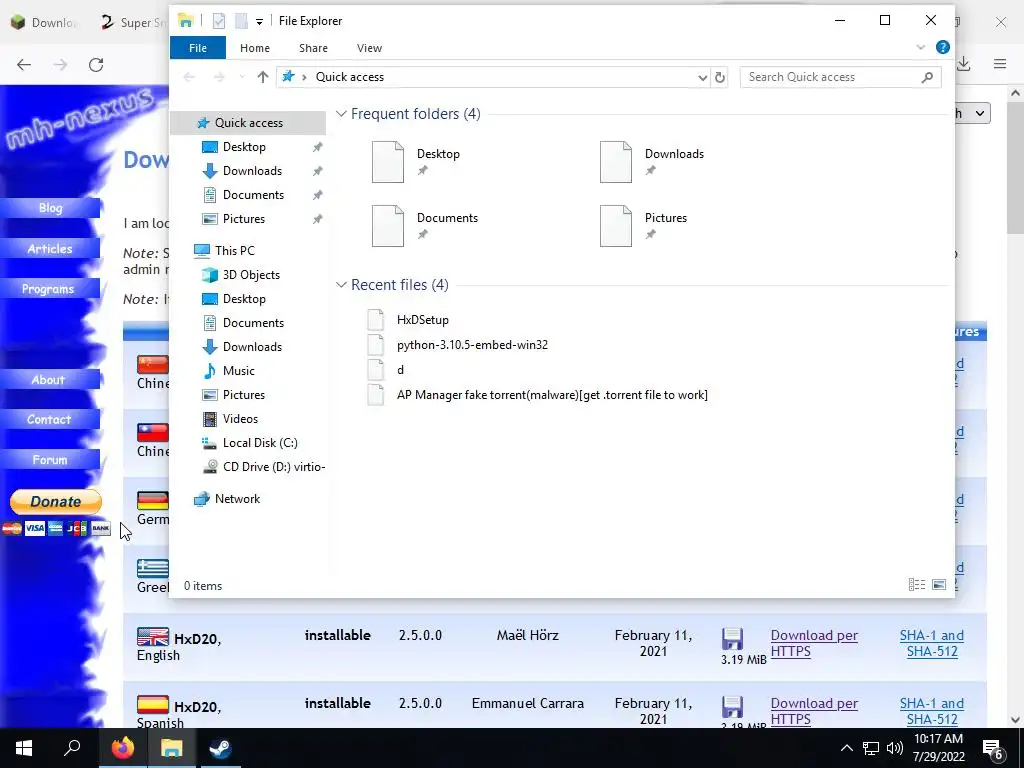
Task: Click floppy disk icon in HxD20 English row
Action: pyautogui.click(x=732, y=639)
